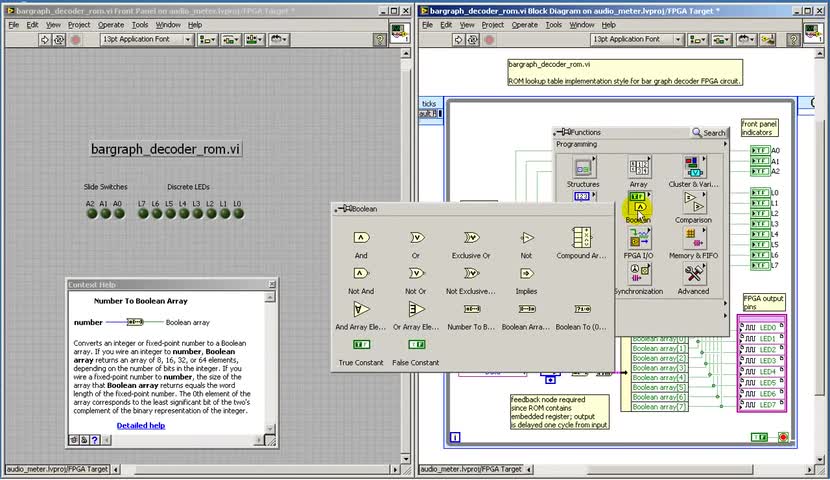Toggle the A2 slide switch
The width and height of the screenshot is (830, 480).
pyautogui.click(x=90, y=213)
